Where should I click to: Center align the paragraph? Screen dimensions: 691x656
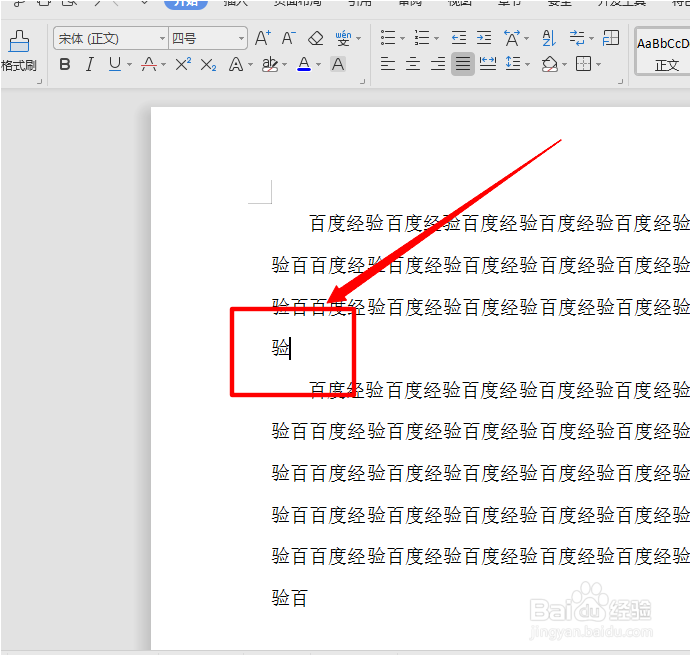(x=413, y=64)
